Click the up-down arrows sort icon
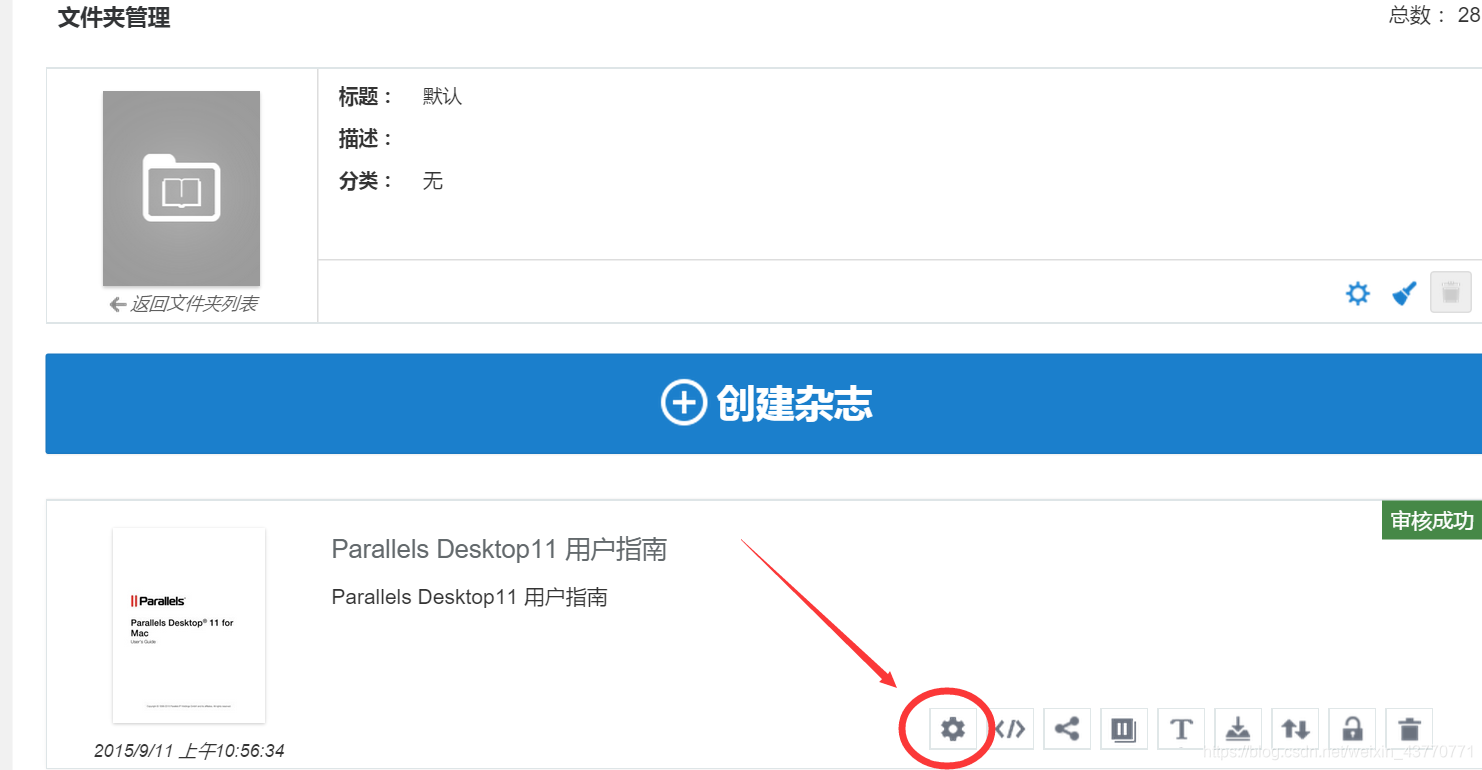 [x=1295, y=729]
